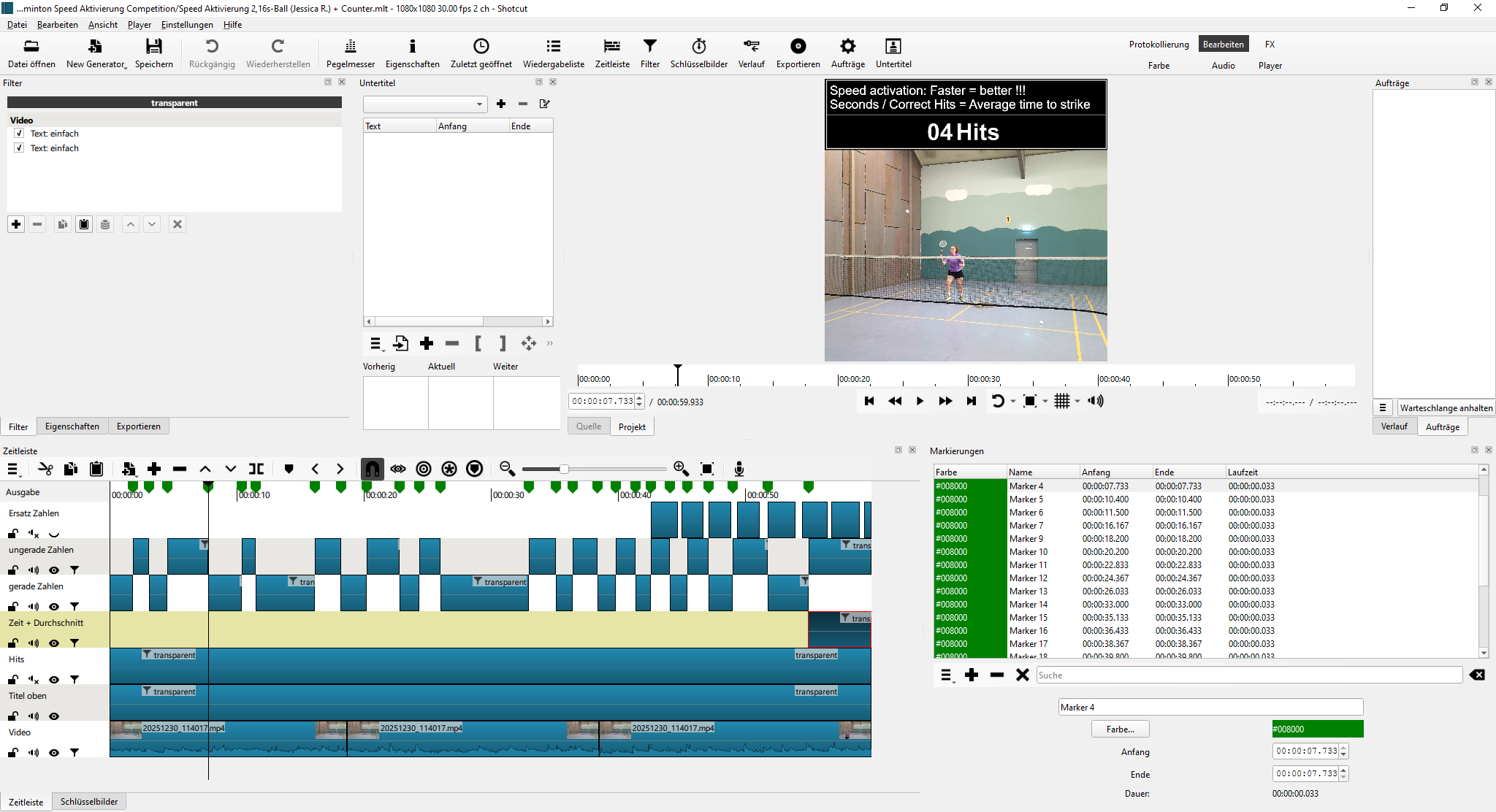Screen dimensions: 1496x812
Task: Click the green #008000 marker color swatch
Action: [x=1317, y=729]
